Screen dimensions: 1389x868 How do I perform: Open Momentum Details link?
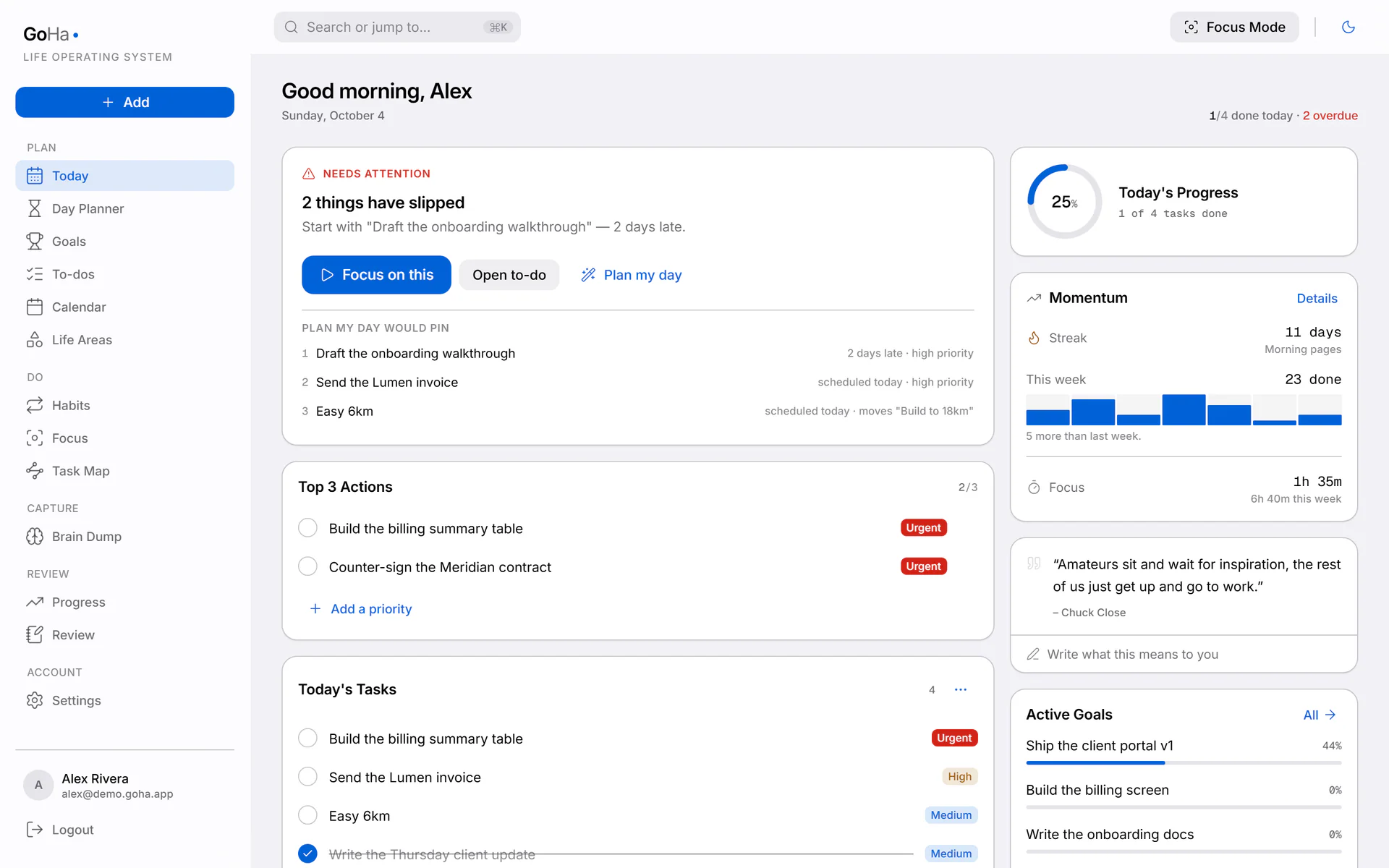pos(1317,298)
